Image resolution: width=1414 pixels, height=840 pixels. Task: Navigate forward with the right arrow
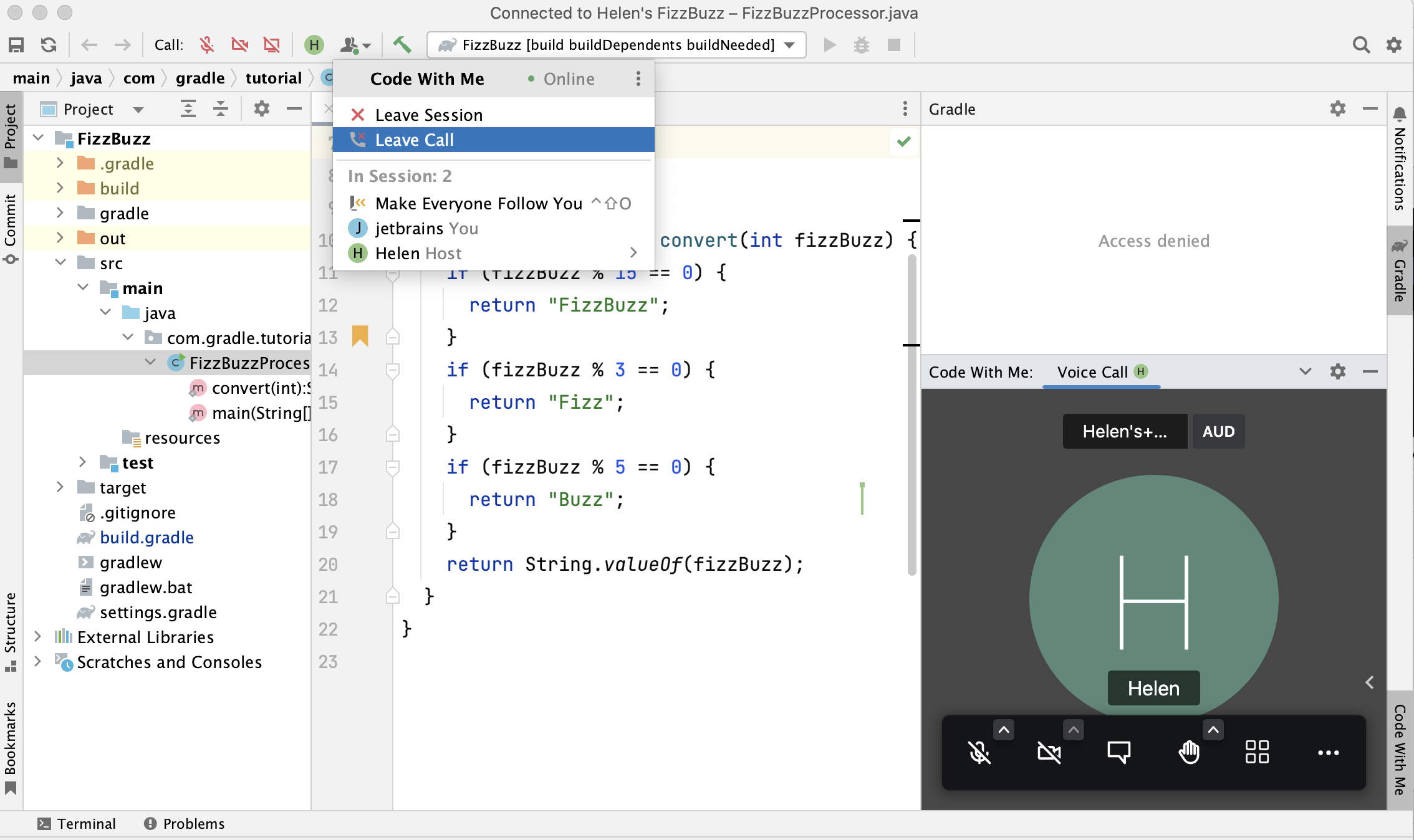click(122, 45)
